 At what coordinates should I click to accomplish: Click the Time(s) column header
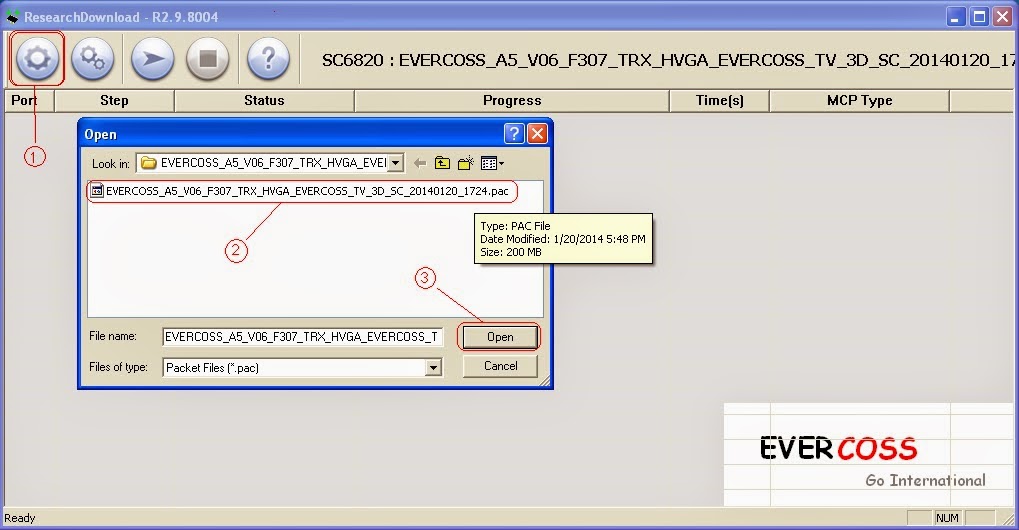719,101
